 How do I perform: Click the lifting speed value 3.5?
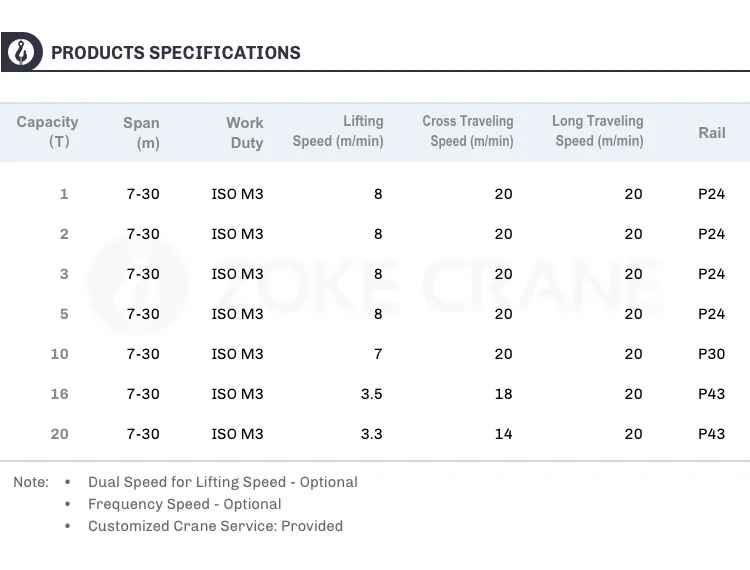[371, 394]
